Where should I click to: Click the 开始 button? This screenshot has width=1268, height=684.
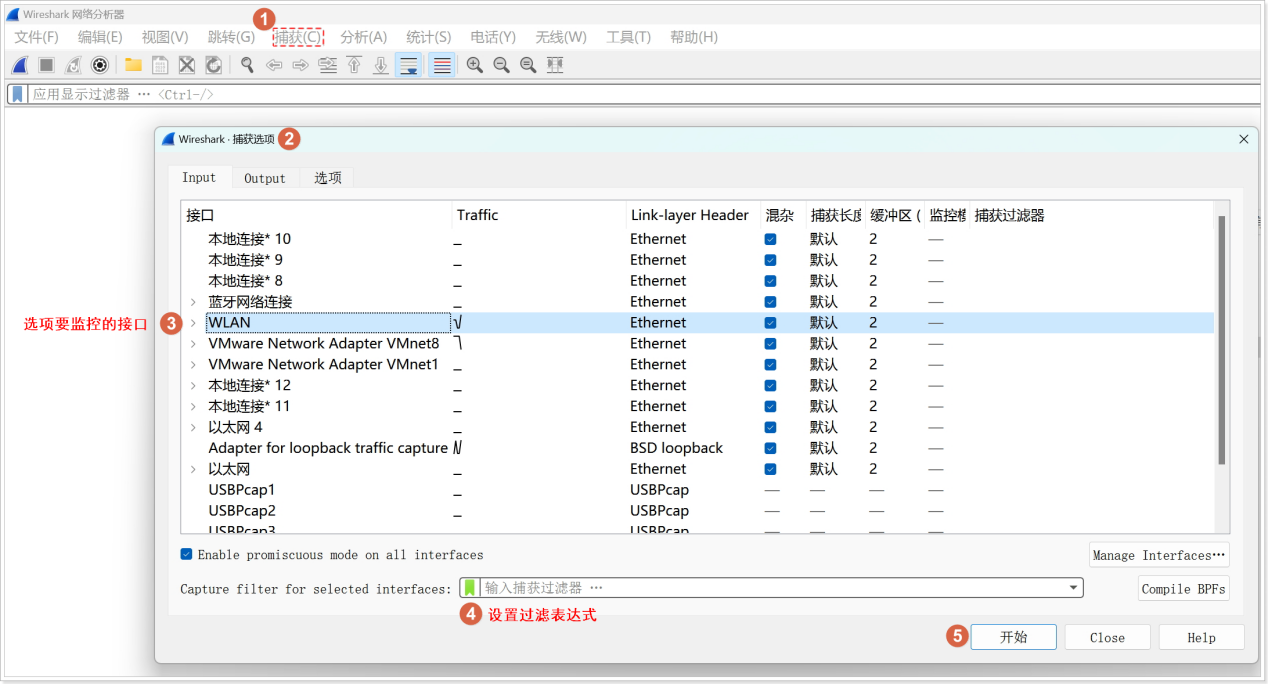(x=1014, y=637)
